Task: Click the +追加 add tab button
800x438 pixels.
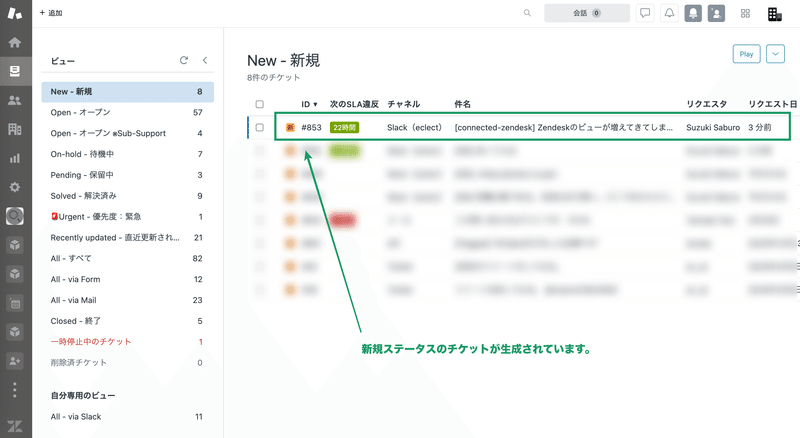Action: tap(51, 13)
